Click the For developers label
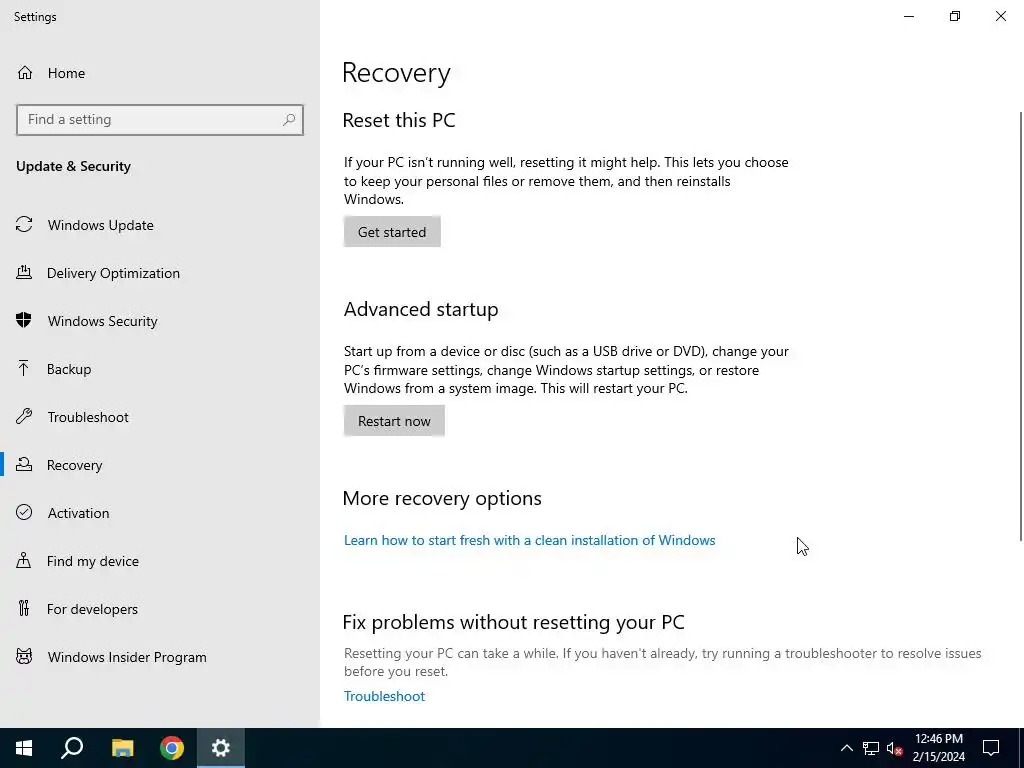This screenshot has height=768, width=1024. tap(92, 609)
